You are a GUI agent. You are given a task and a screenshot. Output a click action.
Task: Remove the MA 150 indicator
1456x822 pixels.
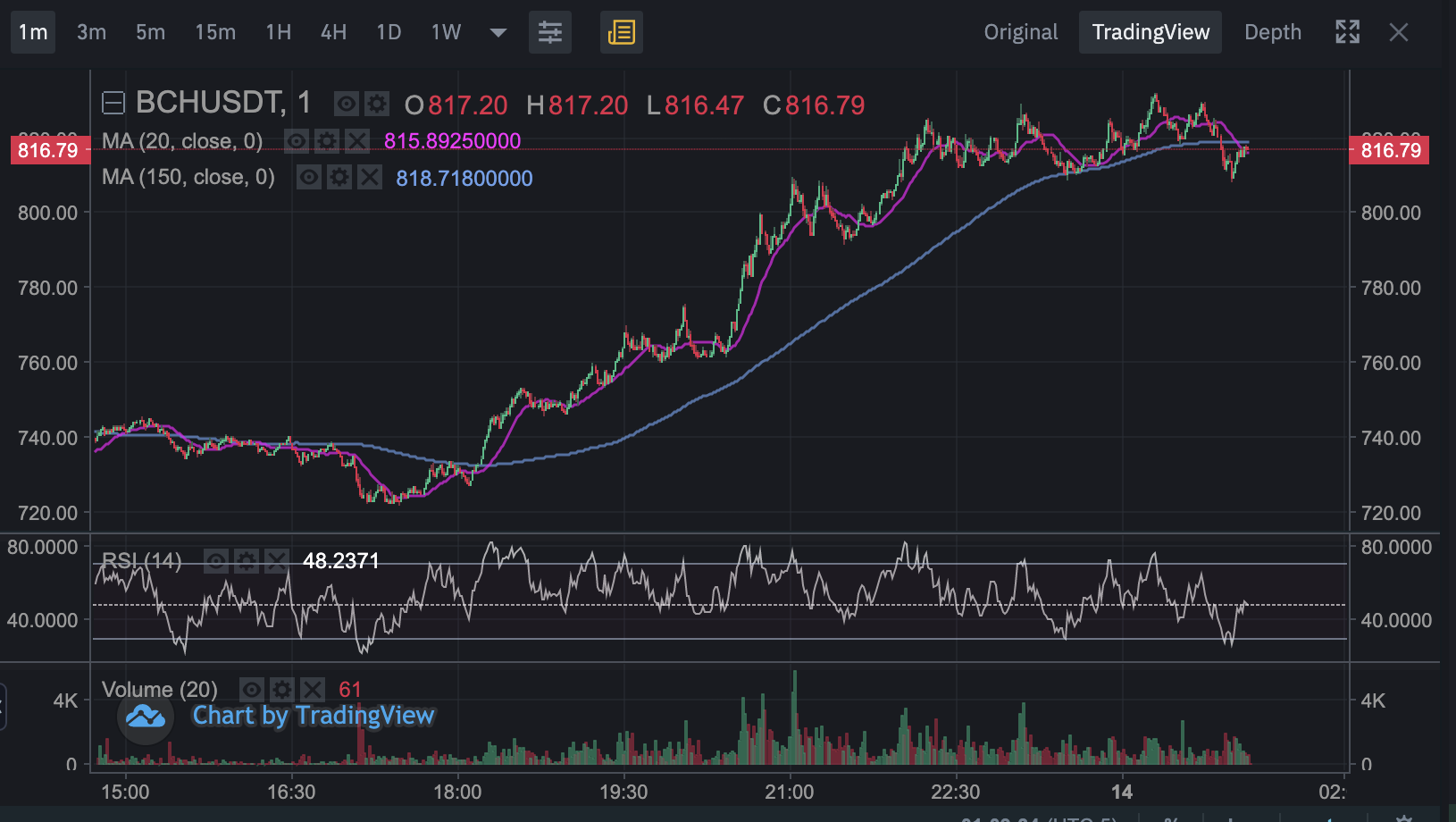(x=370, y=177)
